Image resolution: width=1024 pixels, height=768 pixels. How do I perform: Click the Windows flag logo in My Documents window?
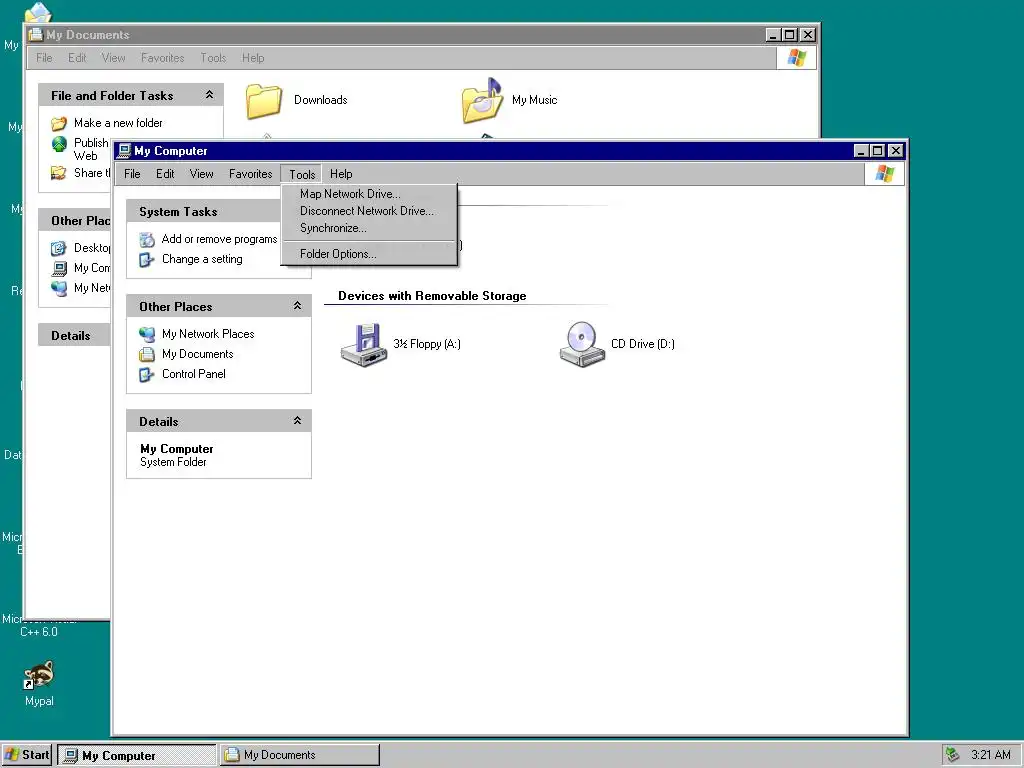pyautogui.click(x=796, y=57)
